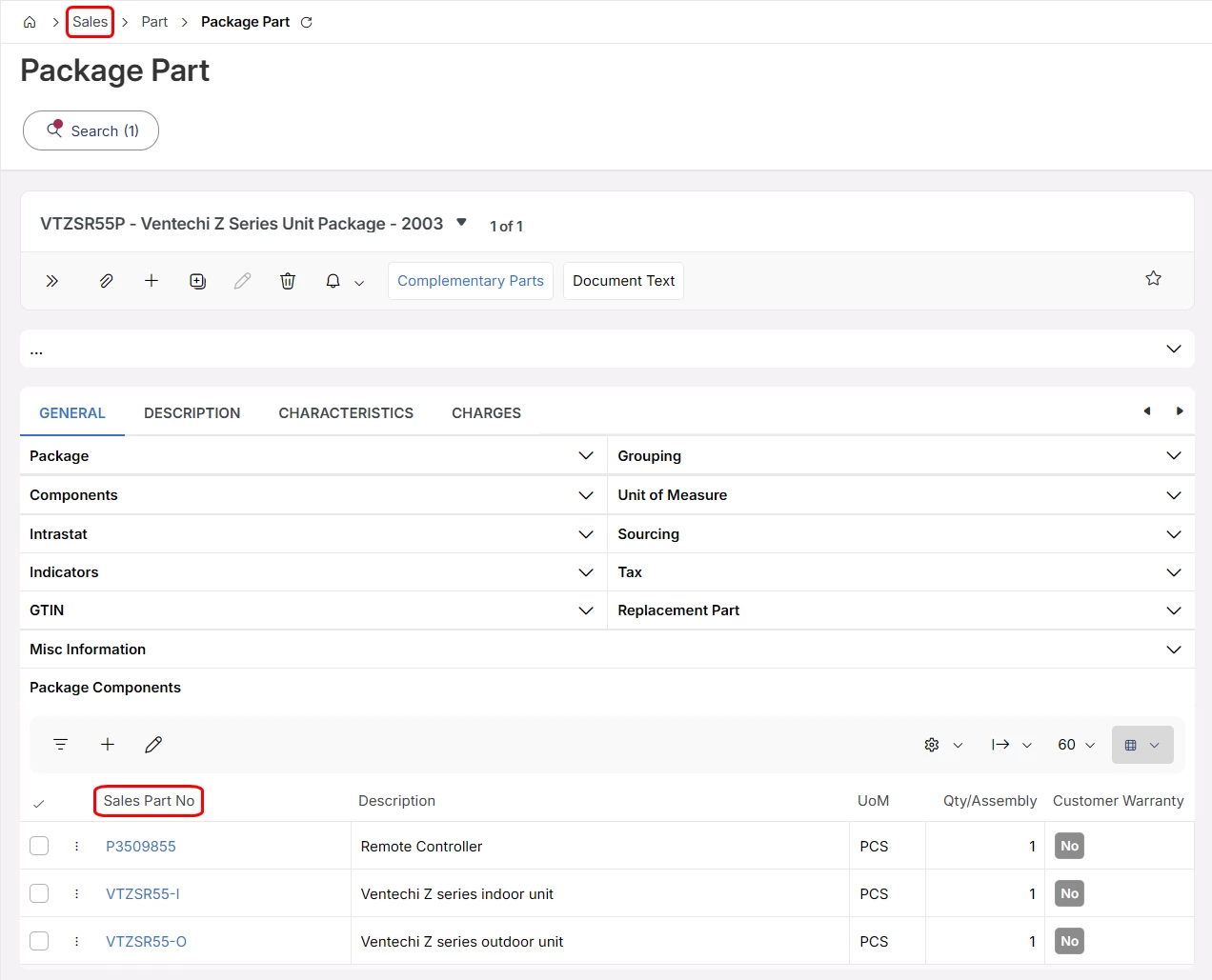Expand the Intrastat section
This screenshot has width=1212, height=980.
point(312,534)
